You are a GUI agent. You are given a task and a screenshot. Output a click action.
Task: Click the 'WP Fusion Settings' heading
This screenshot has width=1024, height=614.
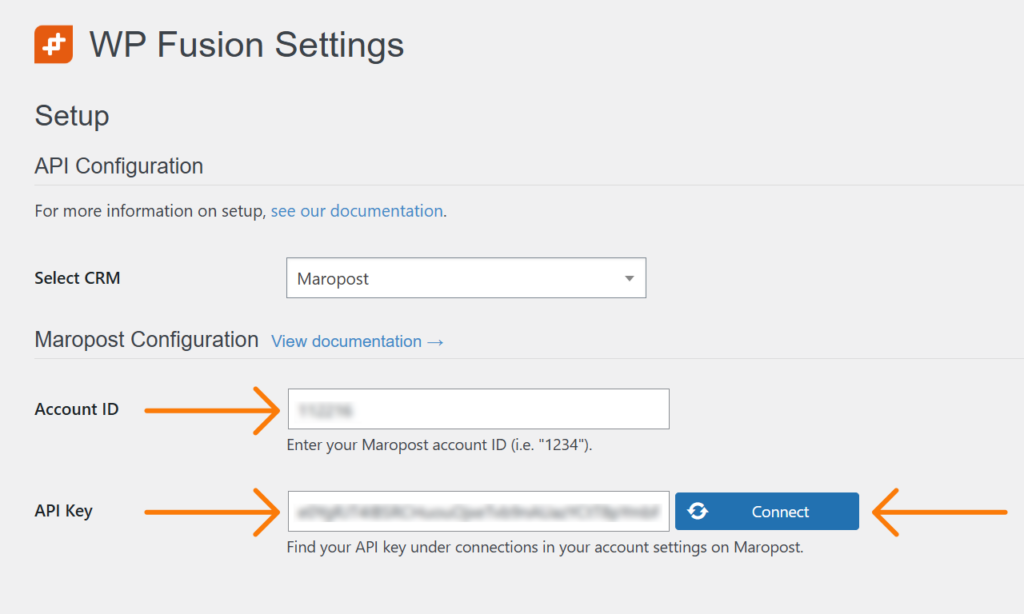click(246, 44)
